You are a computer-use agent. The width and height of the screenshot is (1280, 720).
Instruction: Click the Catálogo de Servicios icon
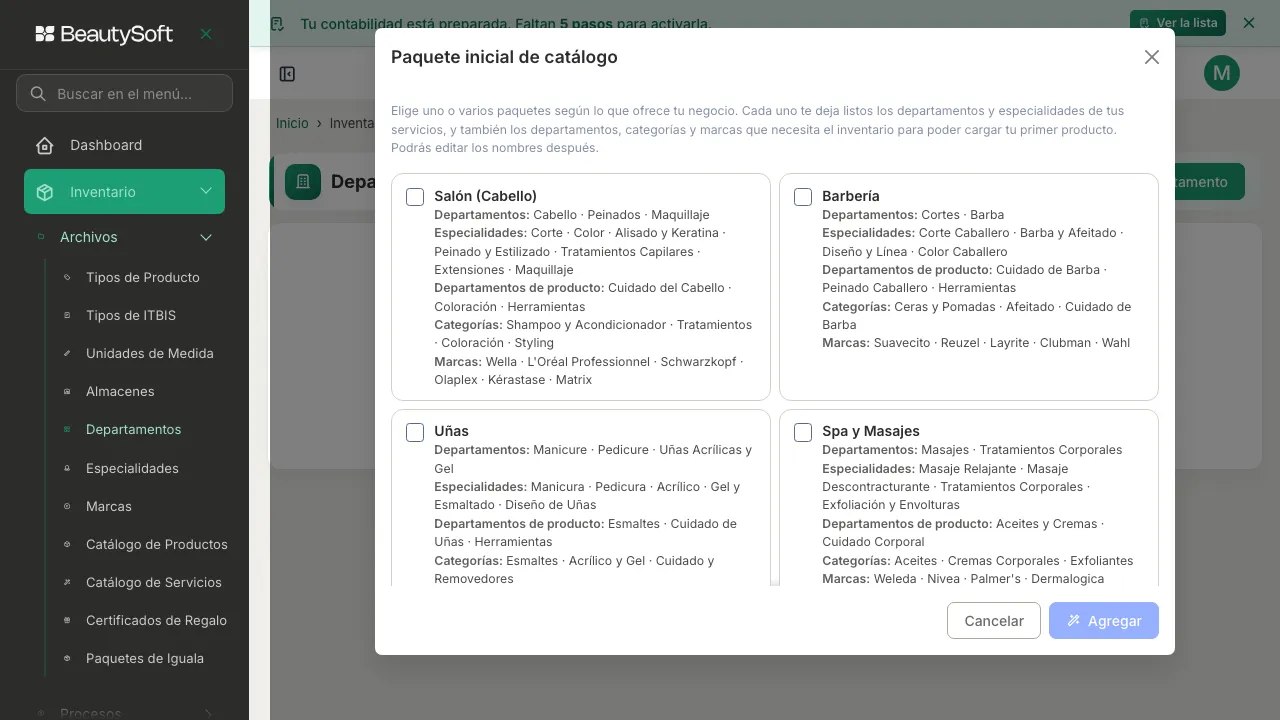[67, 582]
